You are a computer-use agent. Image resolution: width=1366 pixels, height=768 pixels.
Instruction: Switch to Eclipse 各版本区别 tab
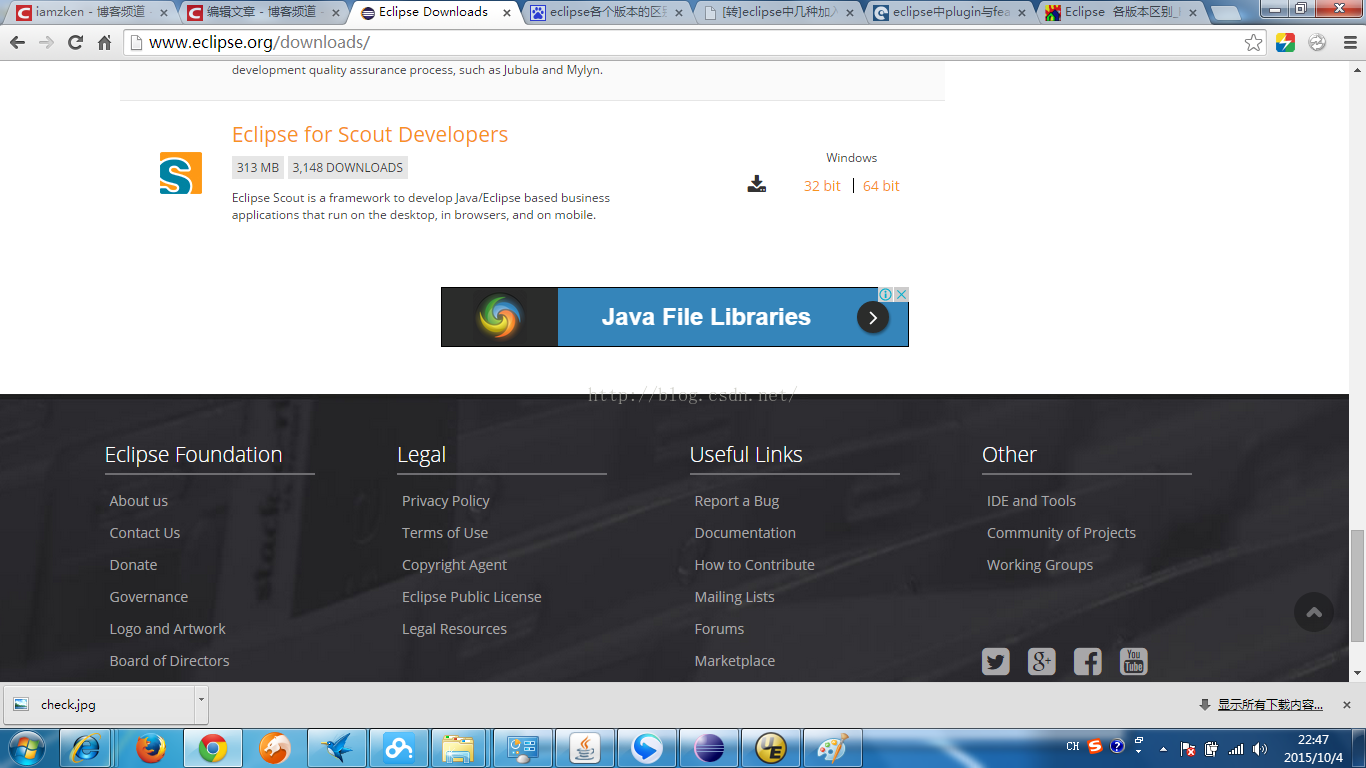tap(1122, 12)
